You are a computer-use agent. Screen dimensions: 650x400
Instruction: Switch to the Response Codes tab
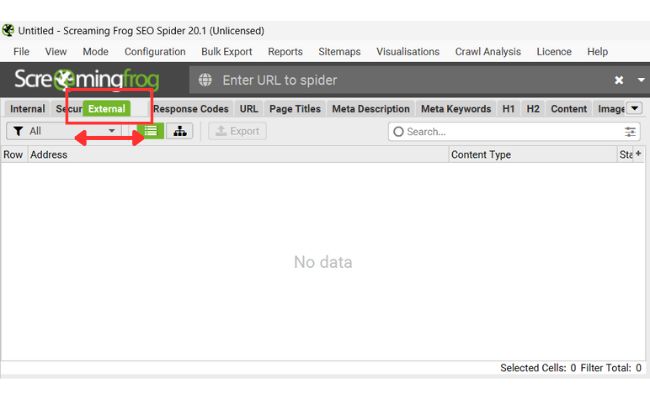[x=190, y=109]
